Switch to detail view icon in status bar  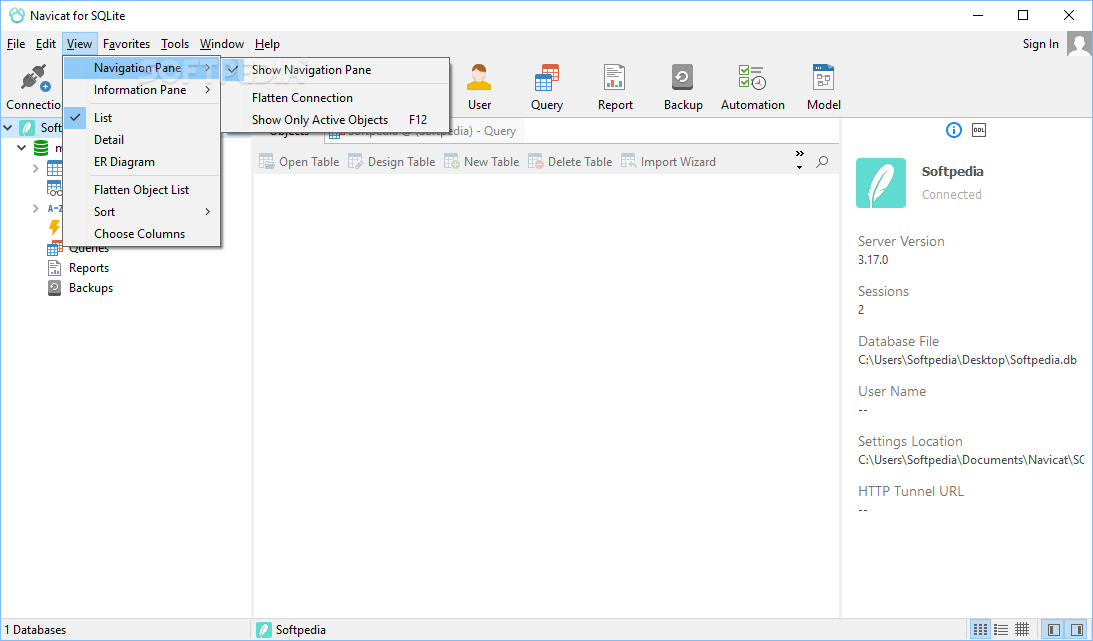click(1001, 630)
